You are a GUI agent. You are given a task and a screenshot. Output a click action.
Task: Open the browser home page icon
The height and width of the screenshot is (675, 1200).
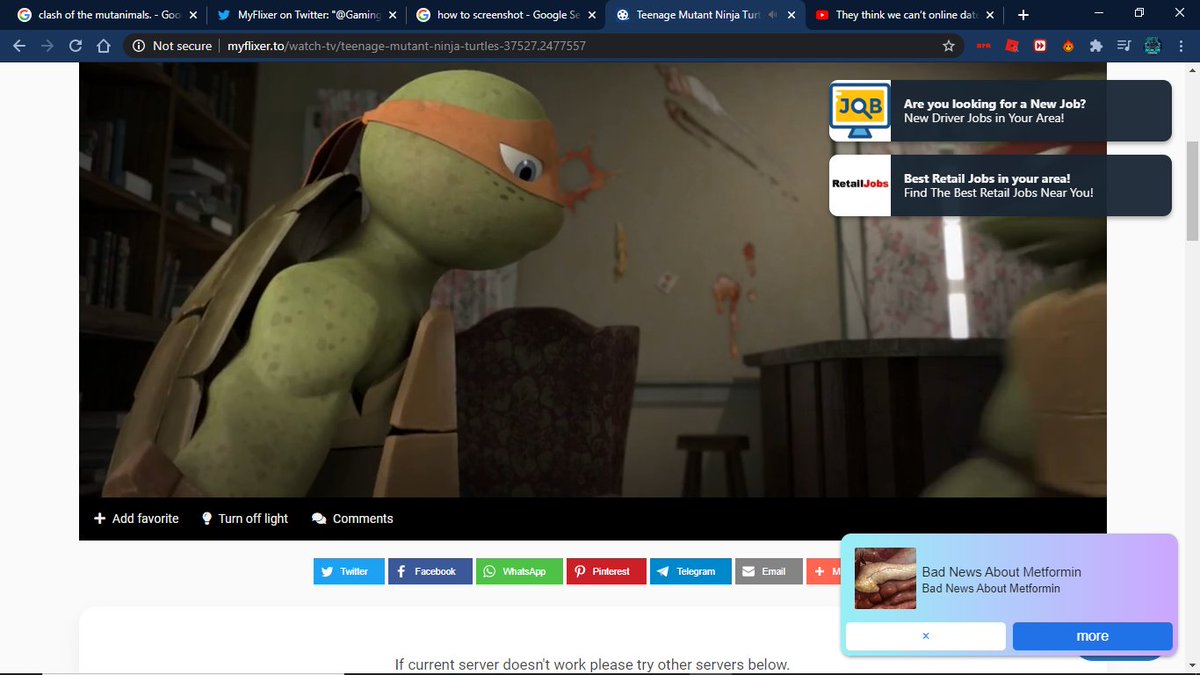pos(103,46)
